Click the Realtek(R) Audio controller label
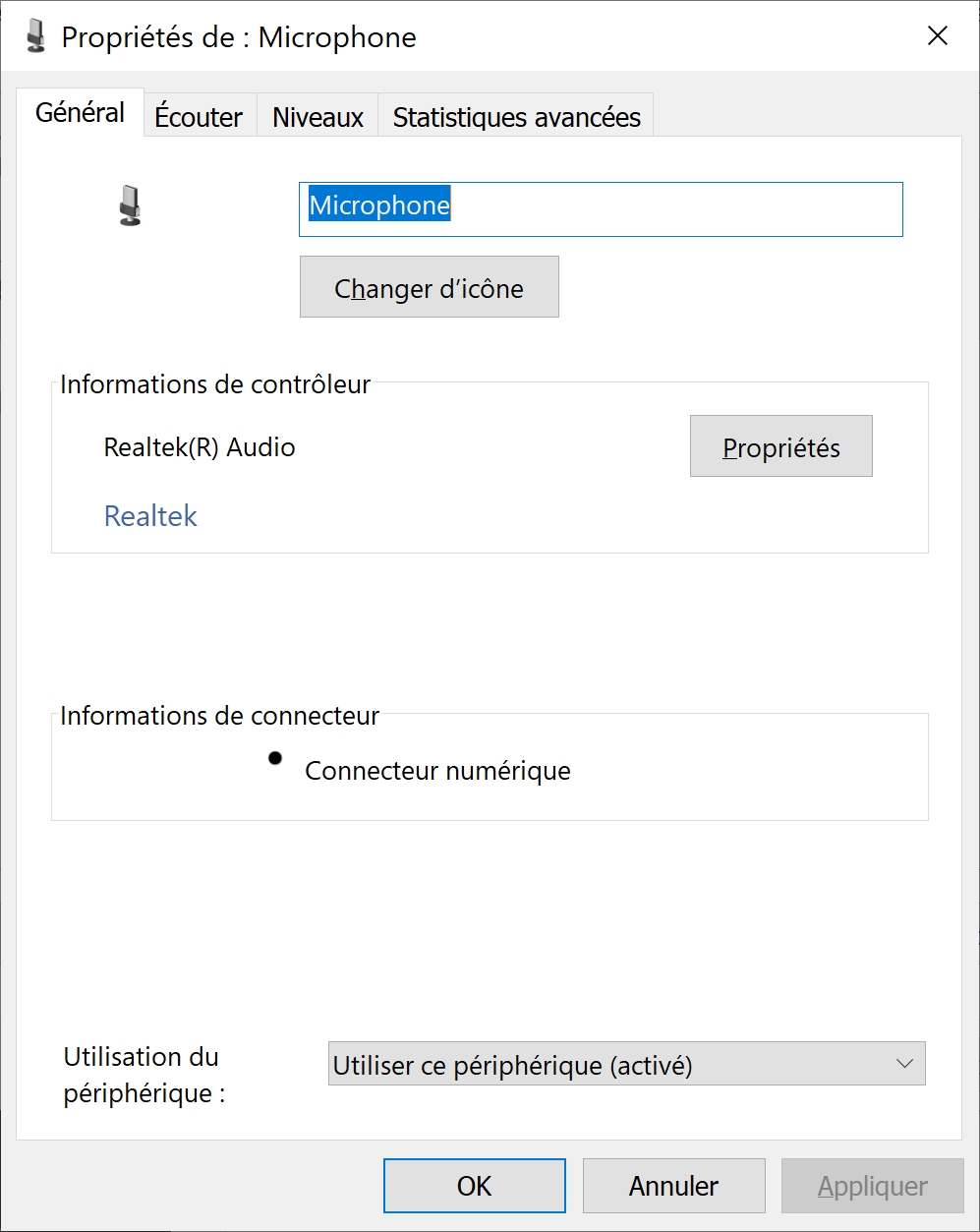980x1232 pixels. pos(200,447)
